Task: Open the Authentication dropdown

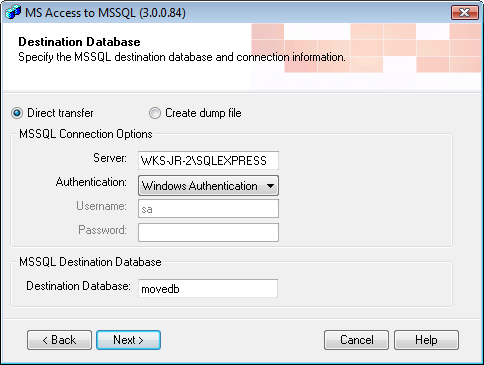Action: click(x=208, y=186)
